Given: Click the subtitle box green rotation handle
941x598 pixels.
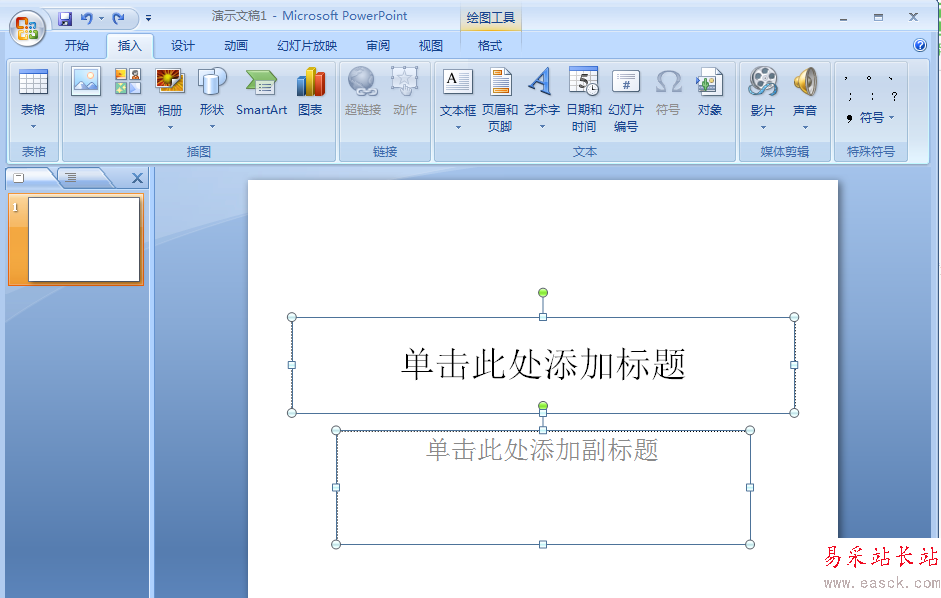Looking at the screenshot, I should tap(543, 406).
